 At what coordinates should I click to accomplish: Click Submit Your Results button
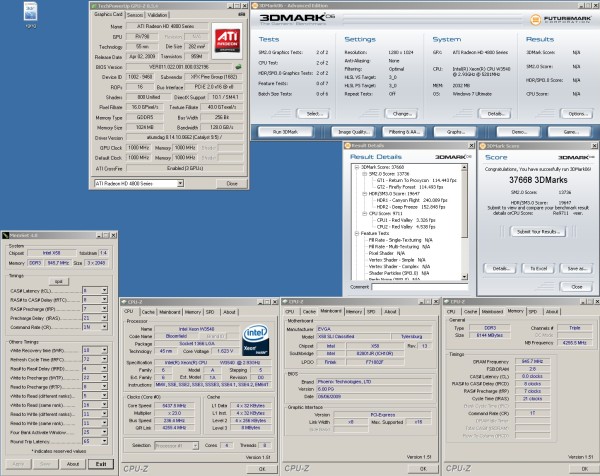[x=538, y=231]
